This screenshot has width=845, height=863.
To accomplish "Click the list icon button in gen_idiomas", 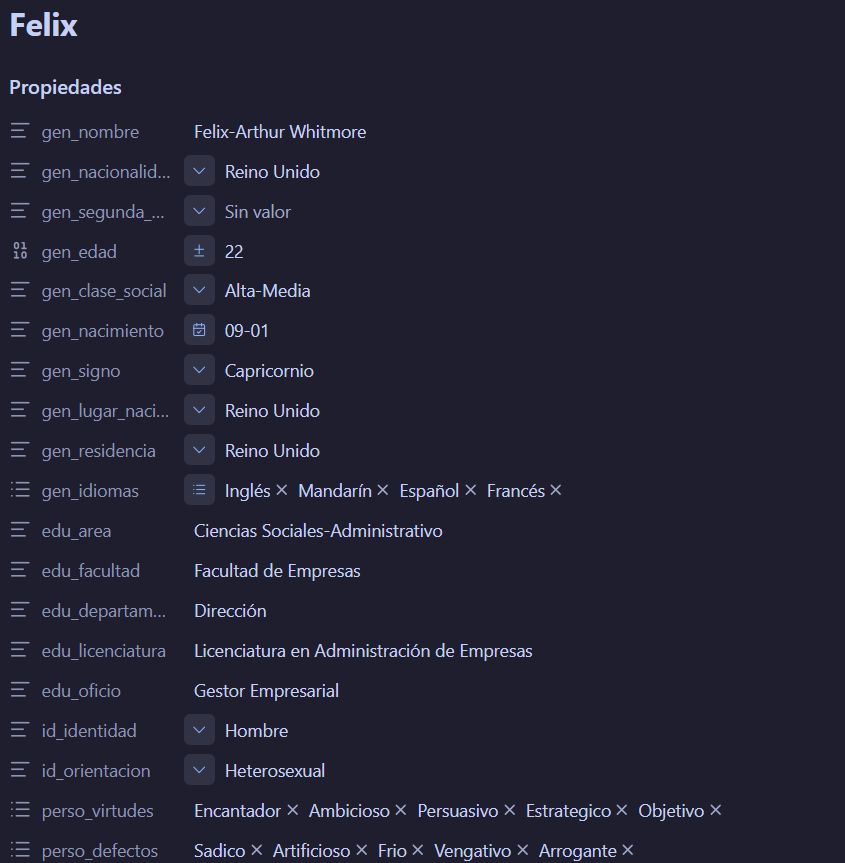I will (x=199, y=490).
